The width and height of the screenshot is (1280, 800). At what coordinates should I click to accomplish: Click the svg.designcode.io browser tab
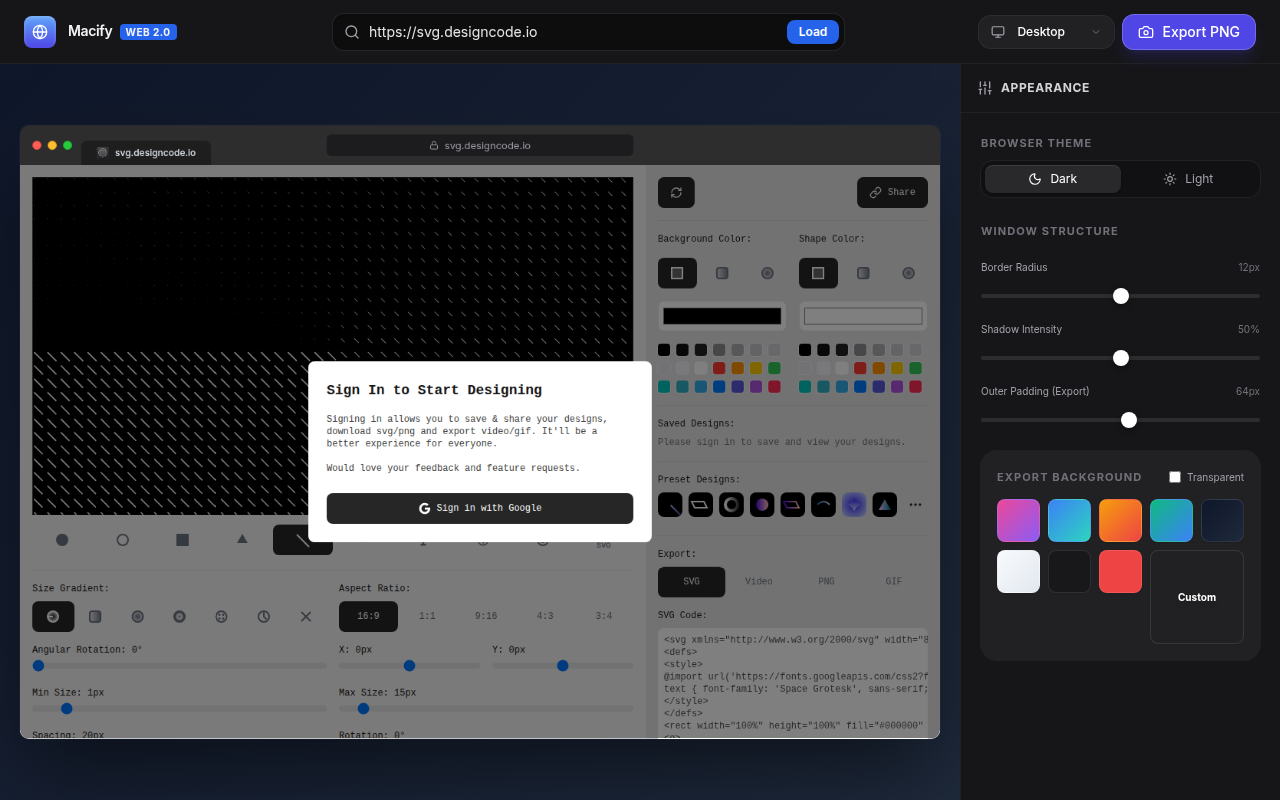click(x=146, y=152)
